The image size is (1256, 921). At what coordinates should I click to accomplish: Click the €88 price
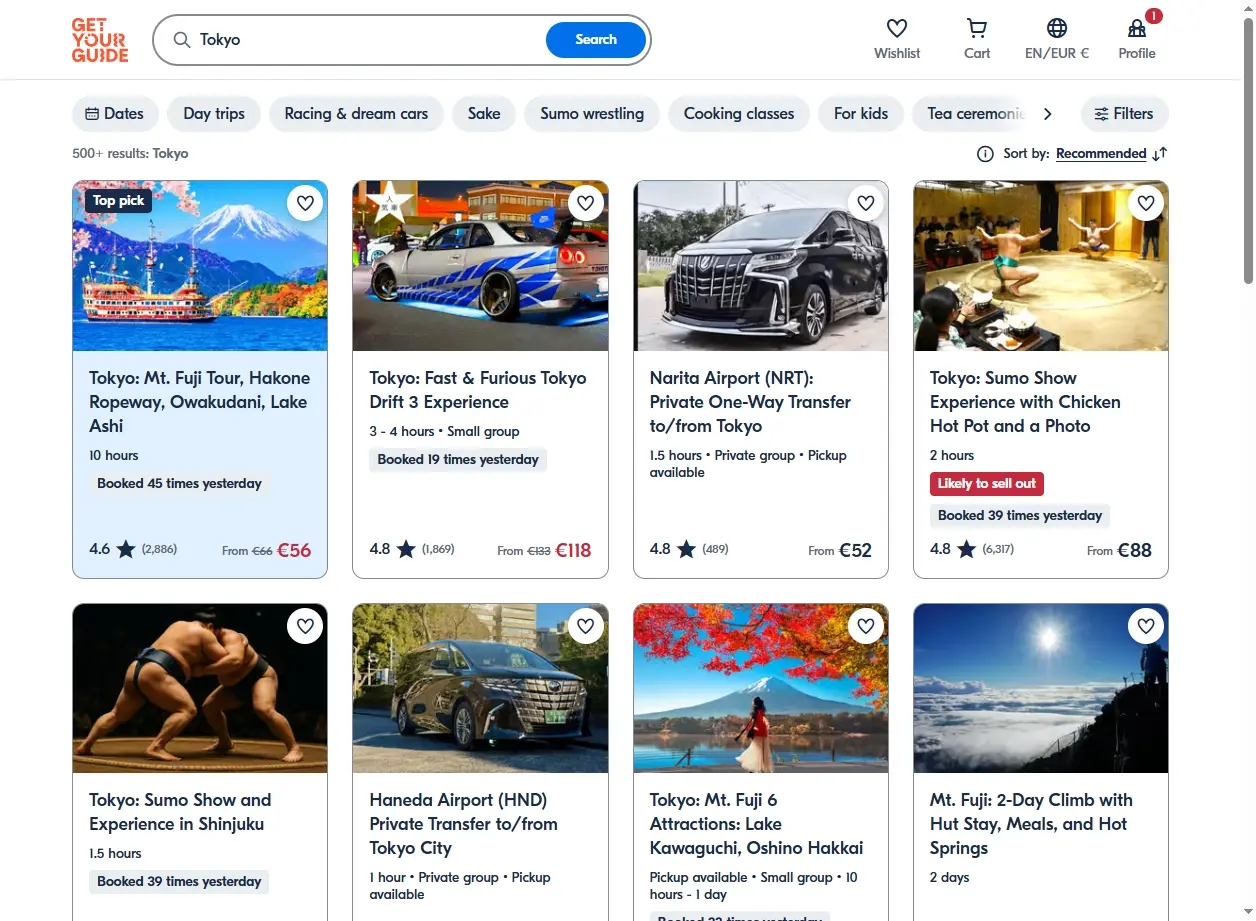[1135, 550]
